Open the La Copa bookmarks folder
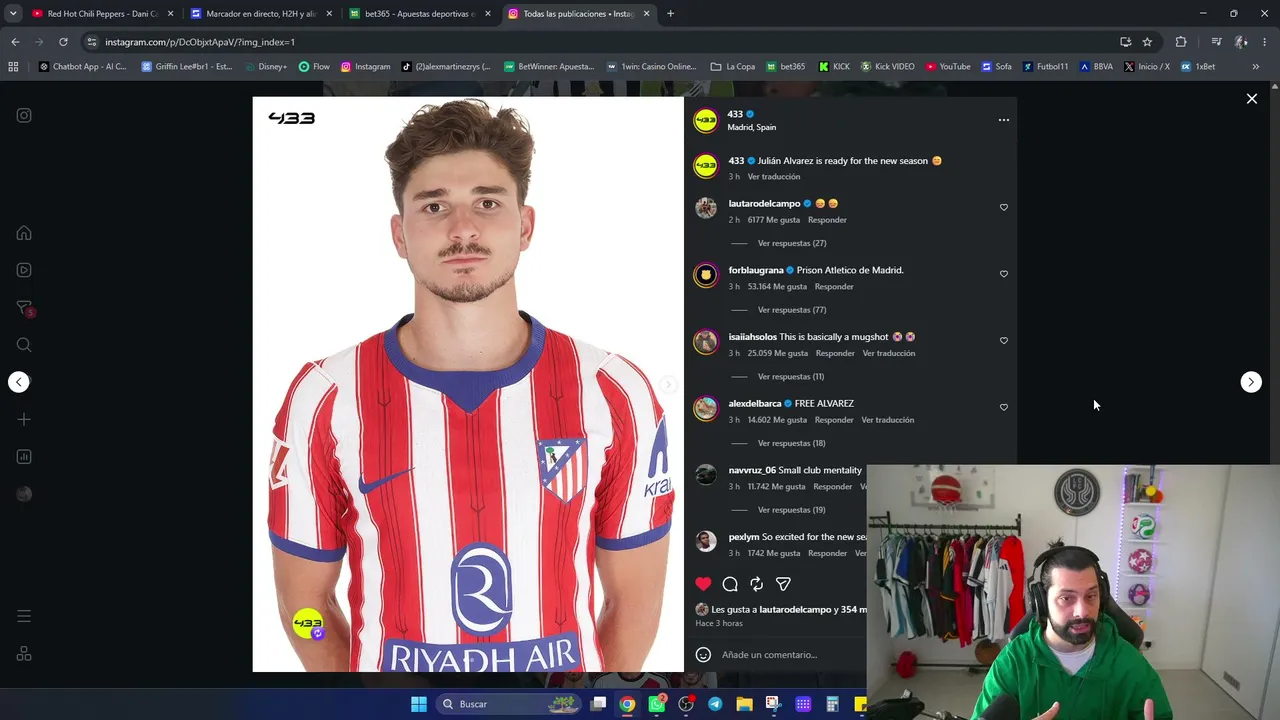 pyautogui.click(x=732, y=67)
